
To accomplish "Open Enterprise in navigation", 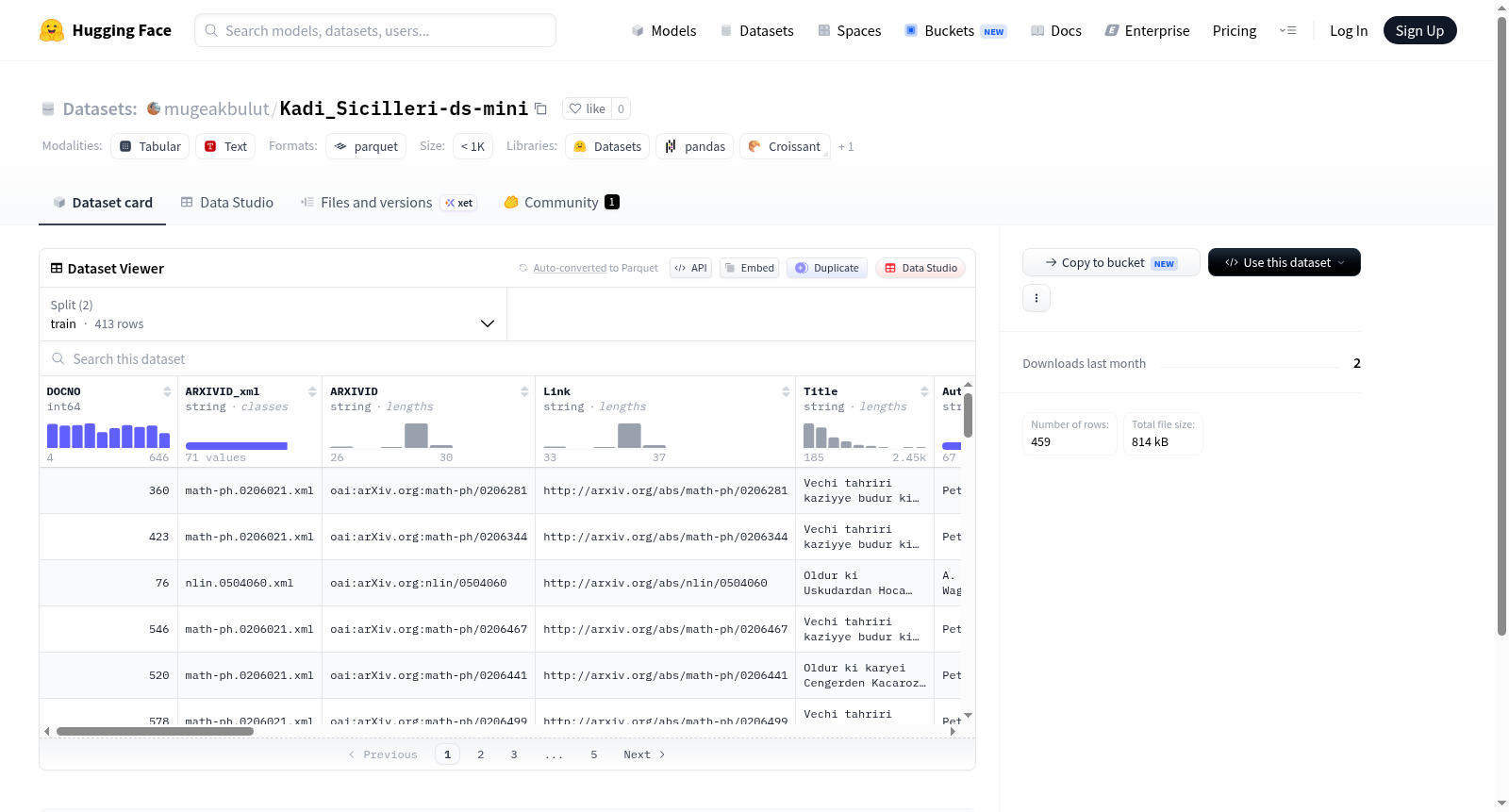I will click(1147, 30).
